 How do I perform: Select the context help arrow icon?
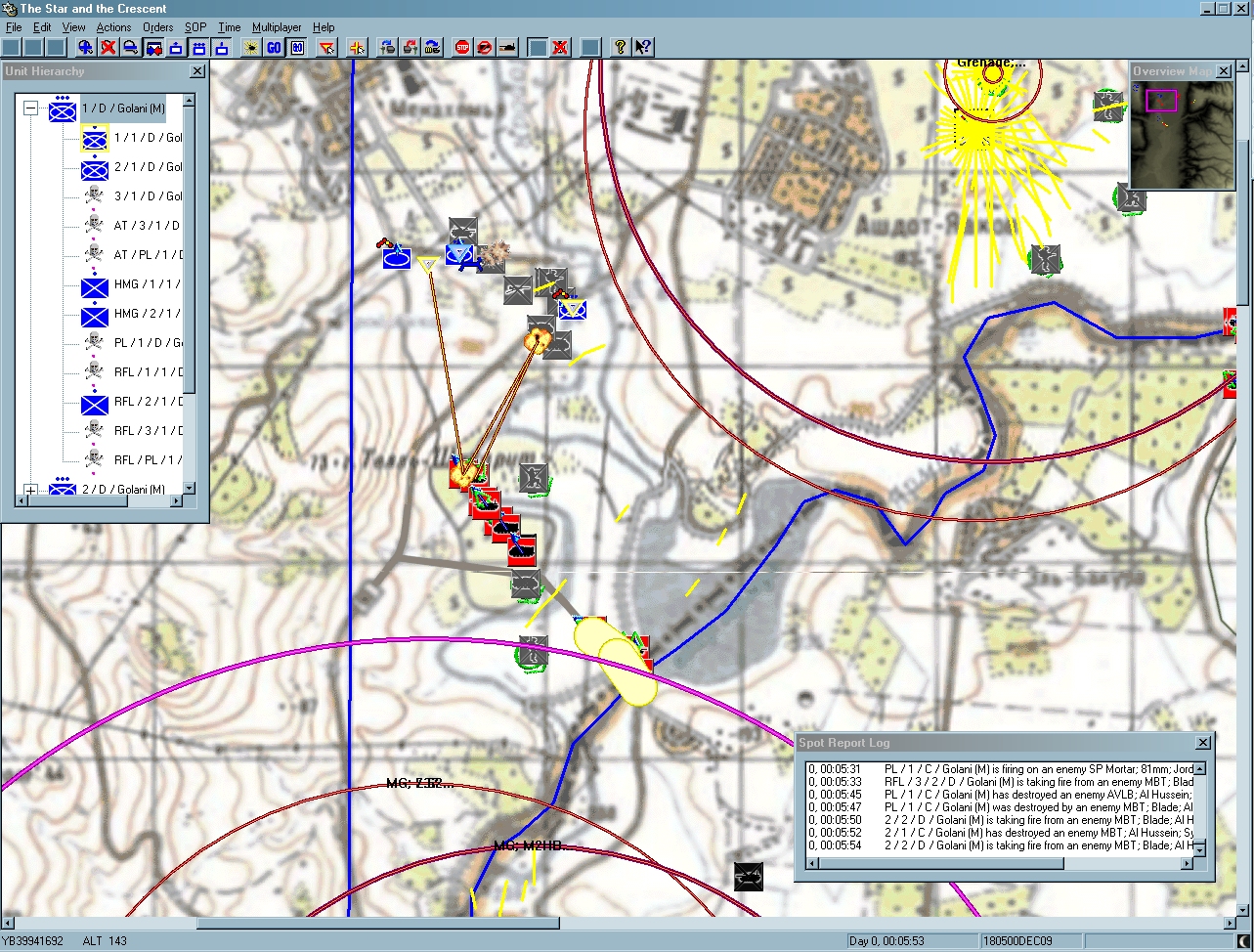pyautogui.click(x=642, y=47)
